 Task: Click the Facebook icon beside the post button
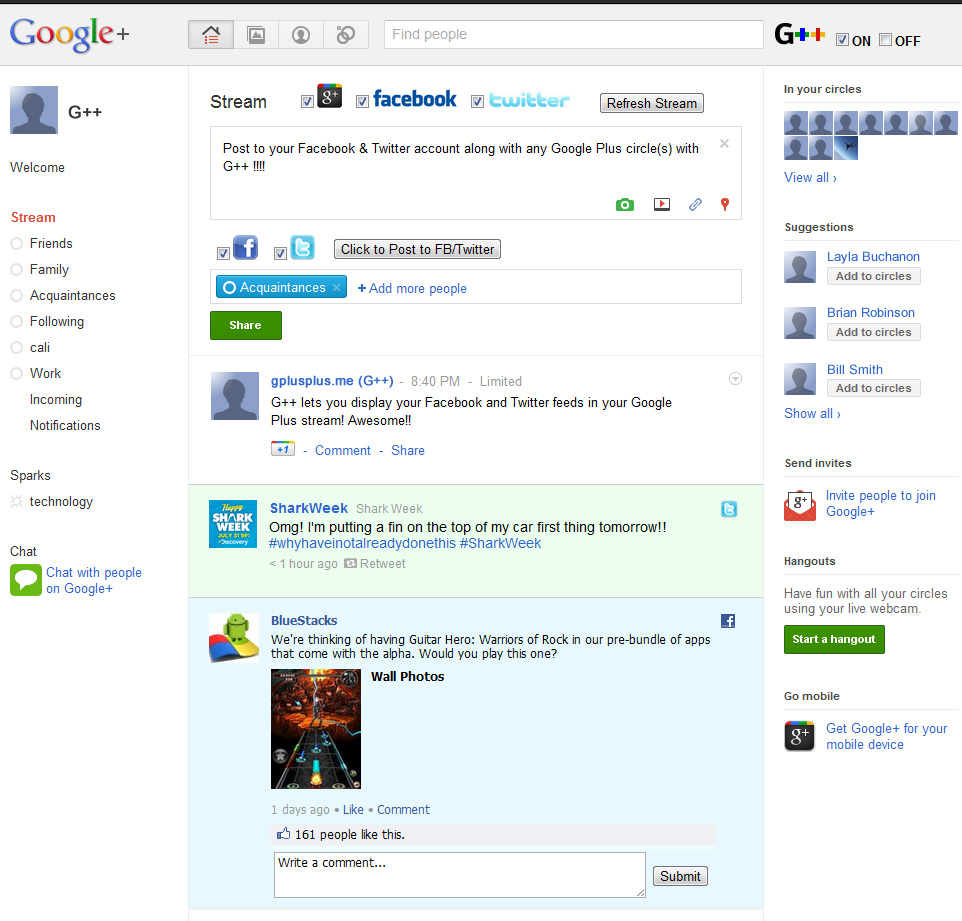tap(245, 247)
